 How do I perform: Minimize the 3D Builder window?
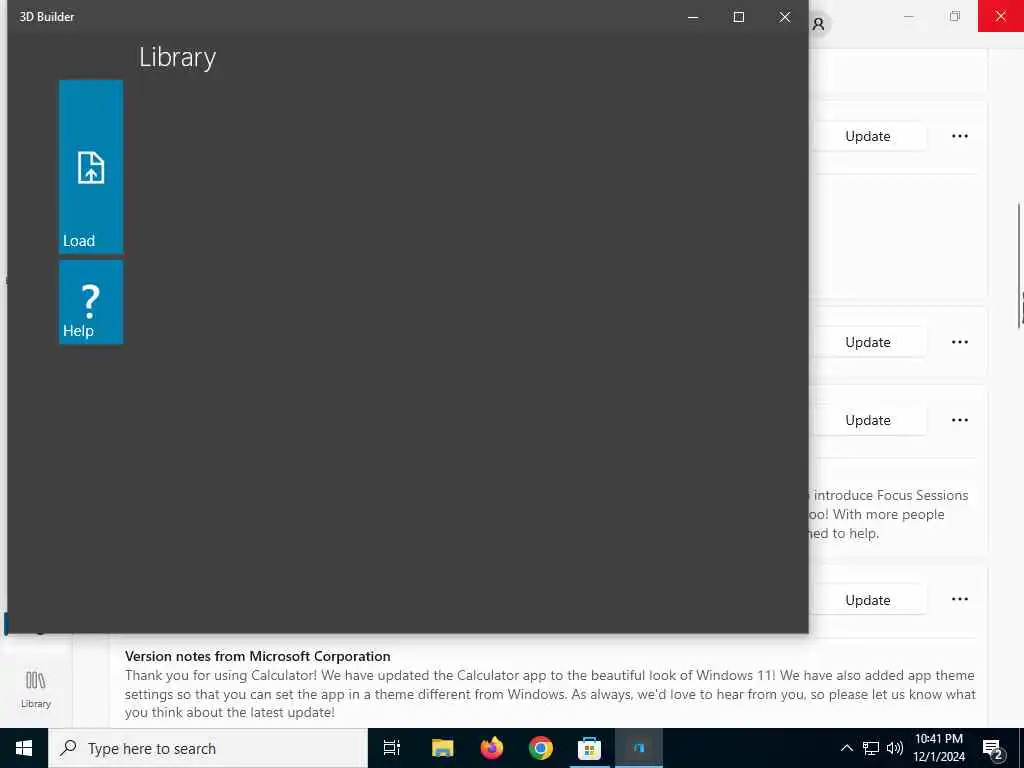click(x=693, y=17)
